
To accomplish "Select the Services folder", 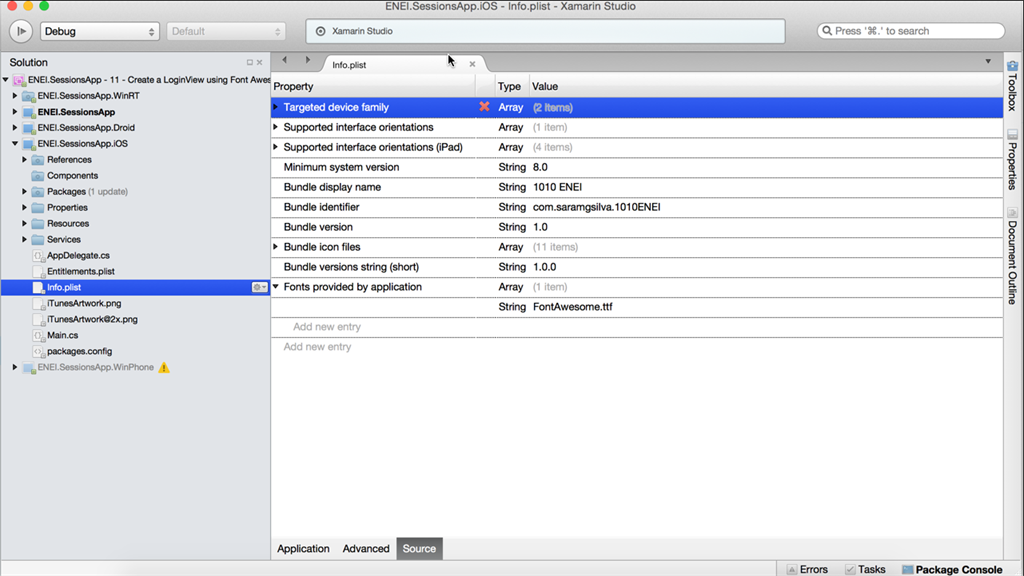I will (64, 240).
